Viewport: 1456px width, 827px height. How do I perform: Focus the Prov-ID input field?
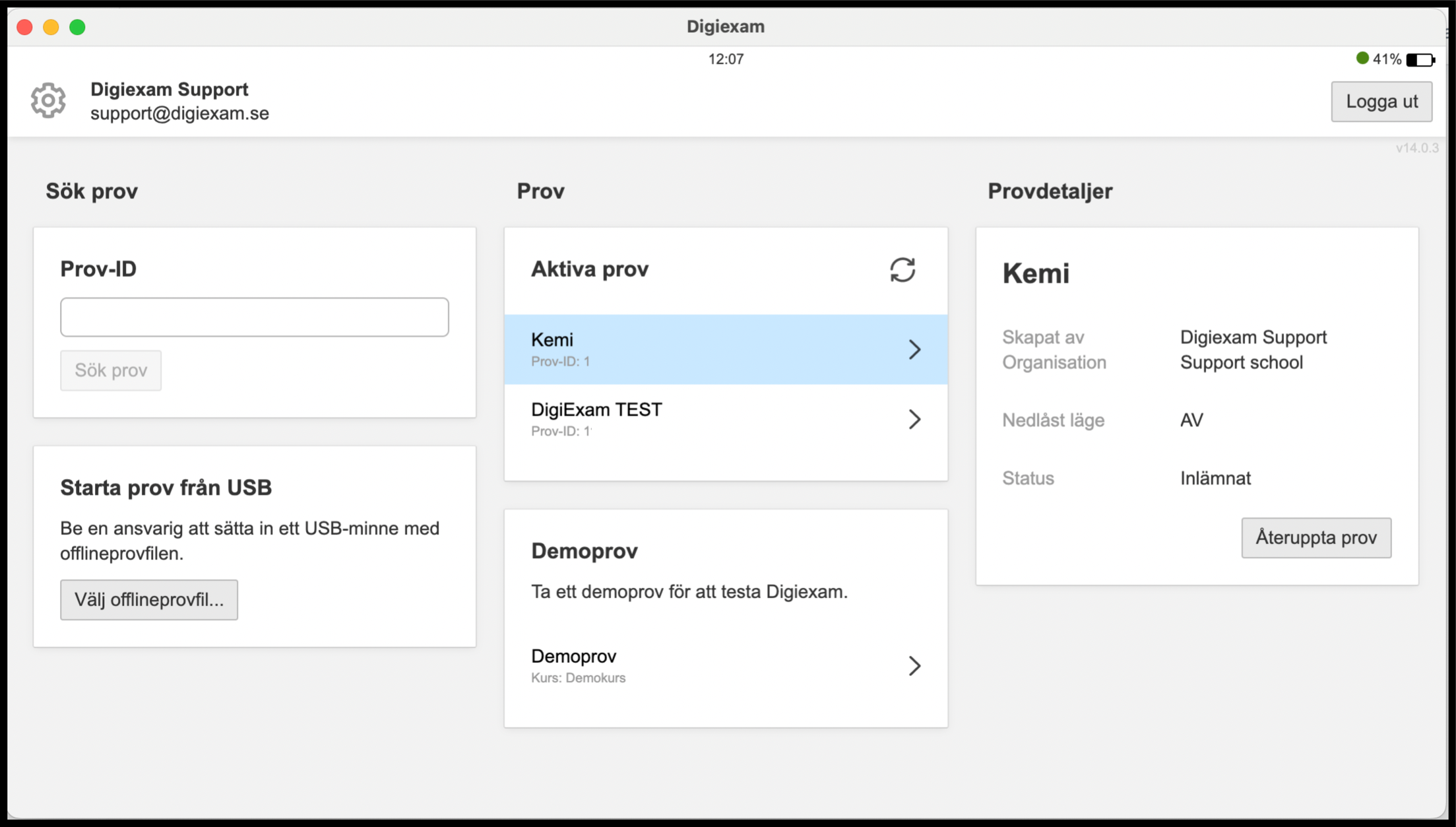click(255, 317)
